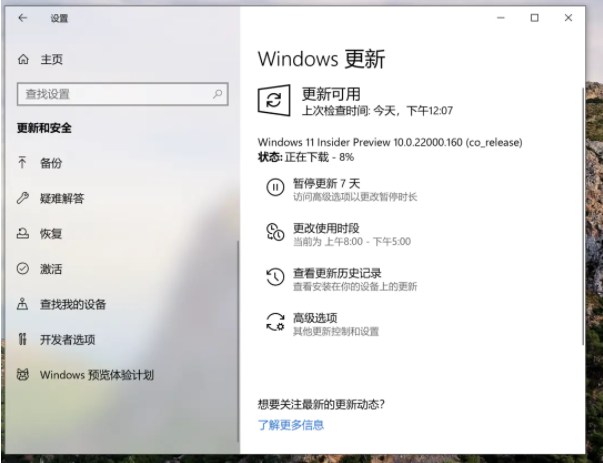Open the 查找我的设备 page

pos(73,305)
